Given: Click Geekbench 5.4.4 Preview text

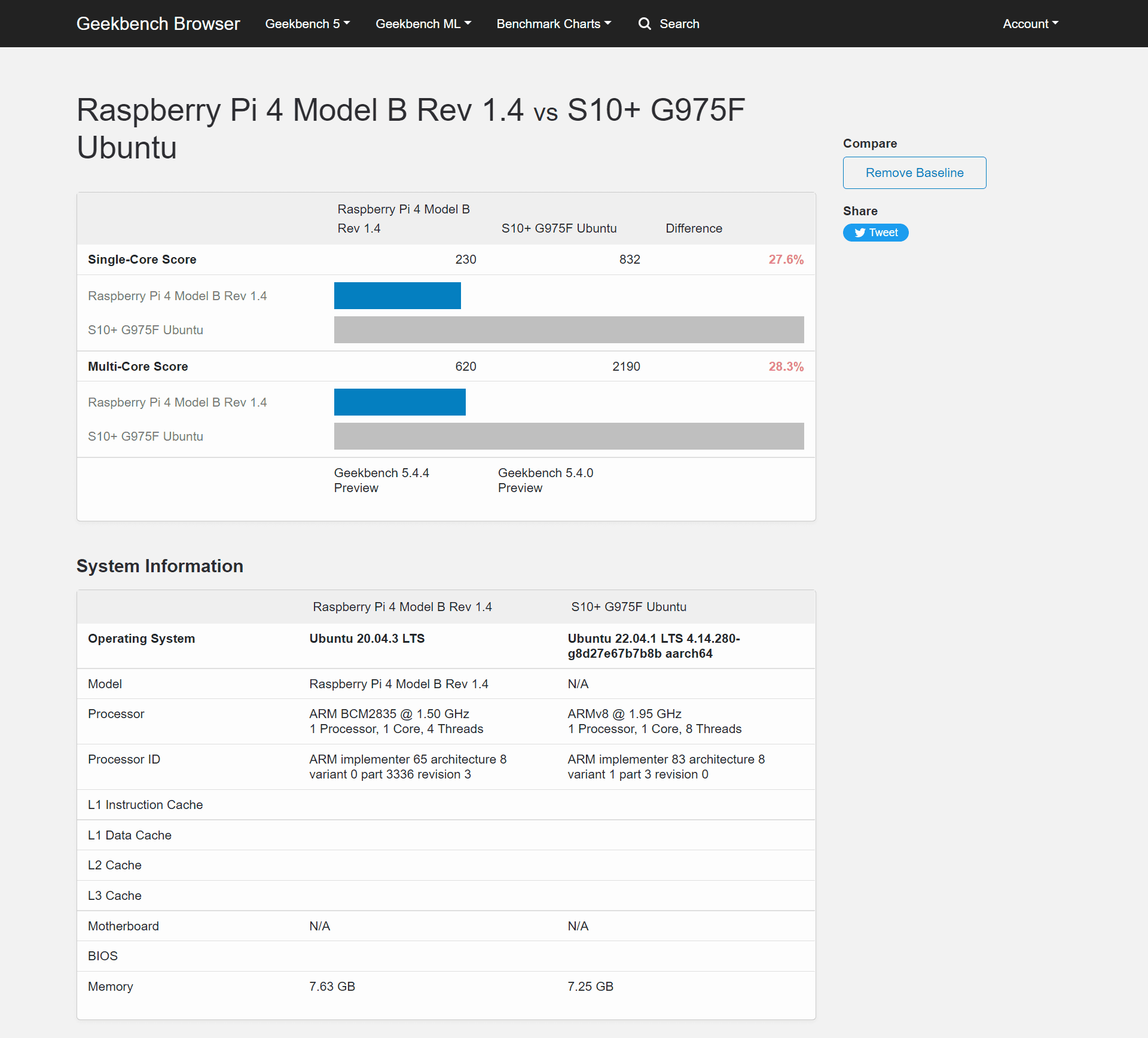Looking at the screenshot, I should [x=381, y=480].
